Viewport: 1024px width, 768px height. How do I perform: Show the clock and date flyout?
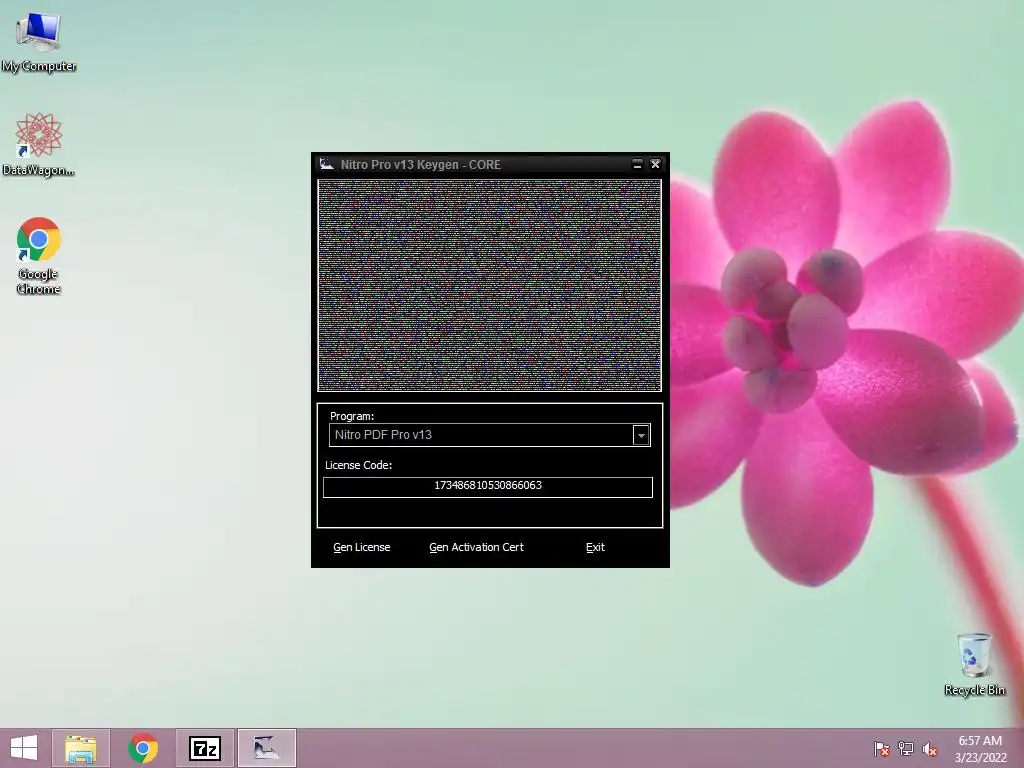(980, 748)
